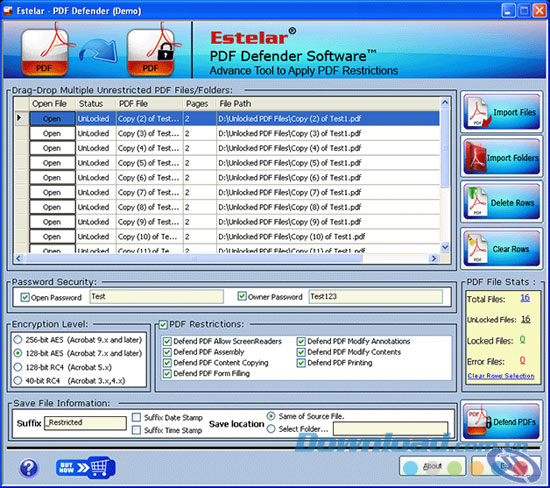Viewport: 550px width, 488px height.
Task: Select 256-bit AES encryption level
Action: click(x=18, y=340)
